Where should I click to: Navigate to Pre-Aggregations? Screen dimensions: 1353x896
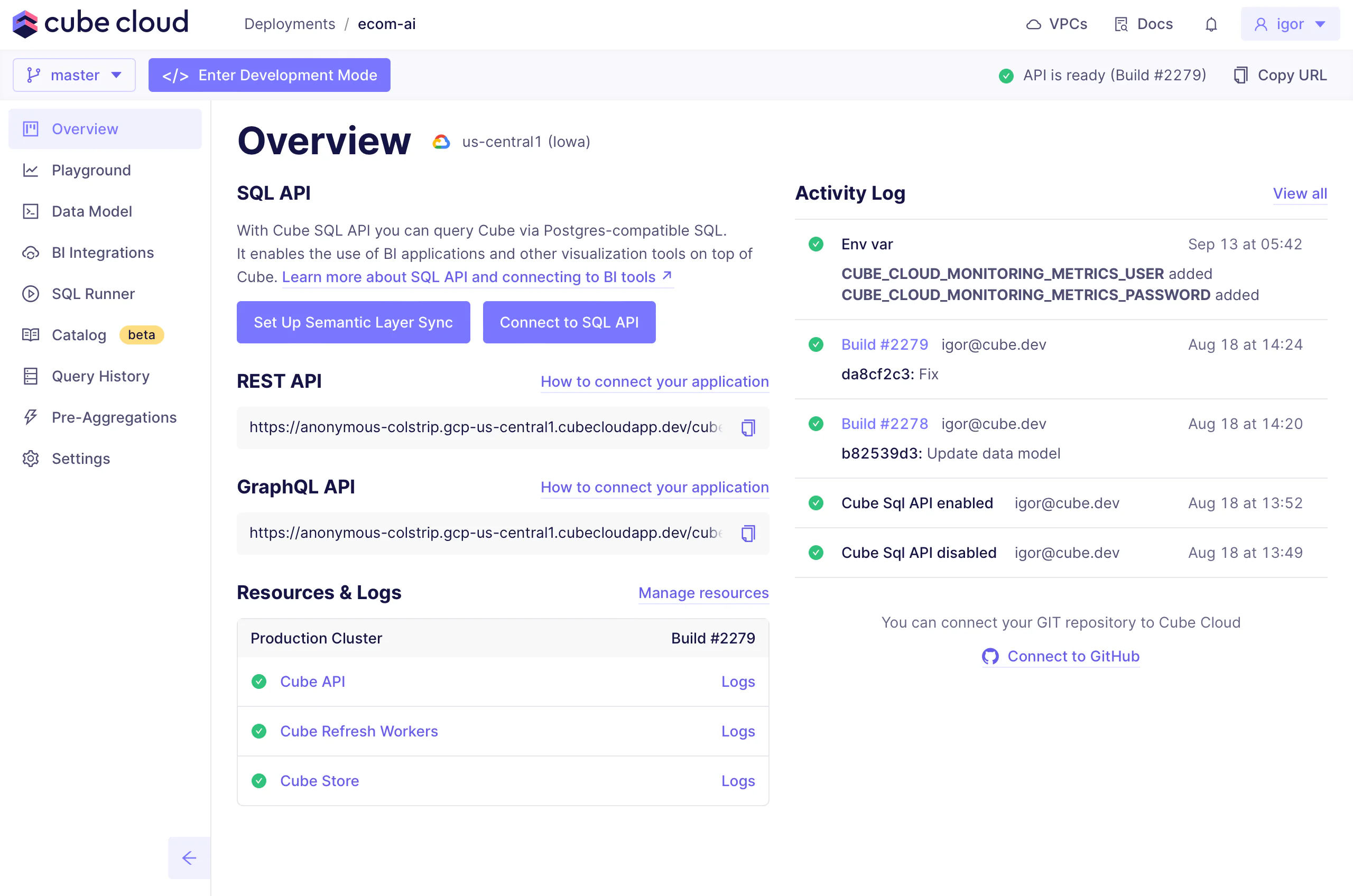click(114, 417)
